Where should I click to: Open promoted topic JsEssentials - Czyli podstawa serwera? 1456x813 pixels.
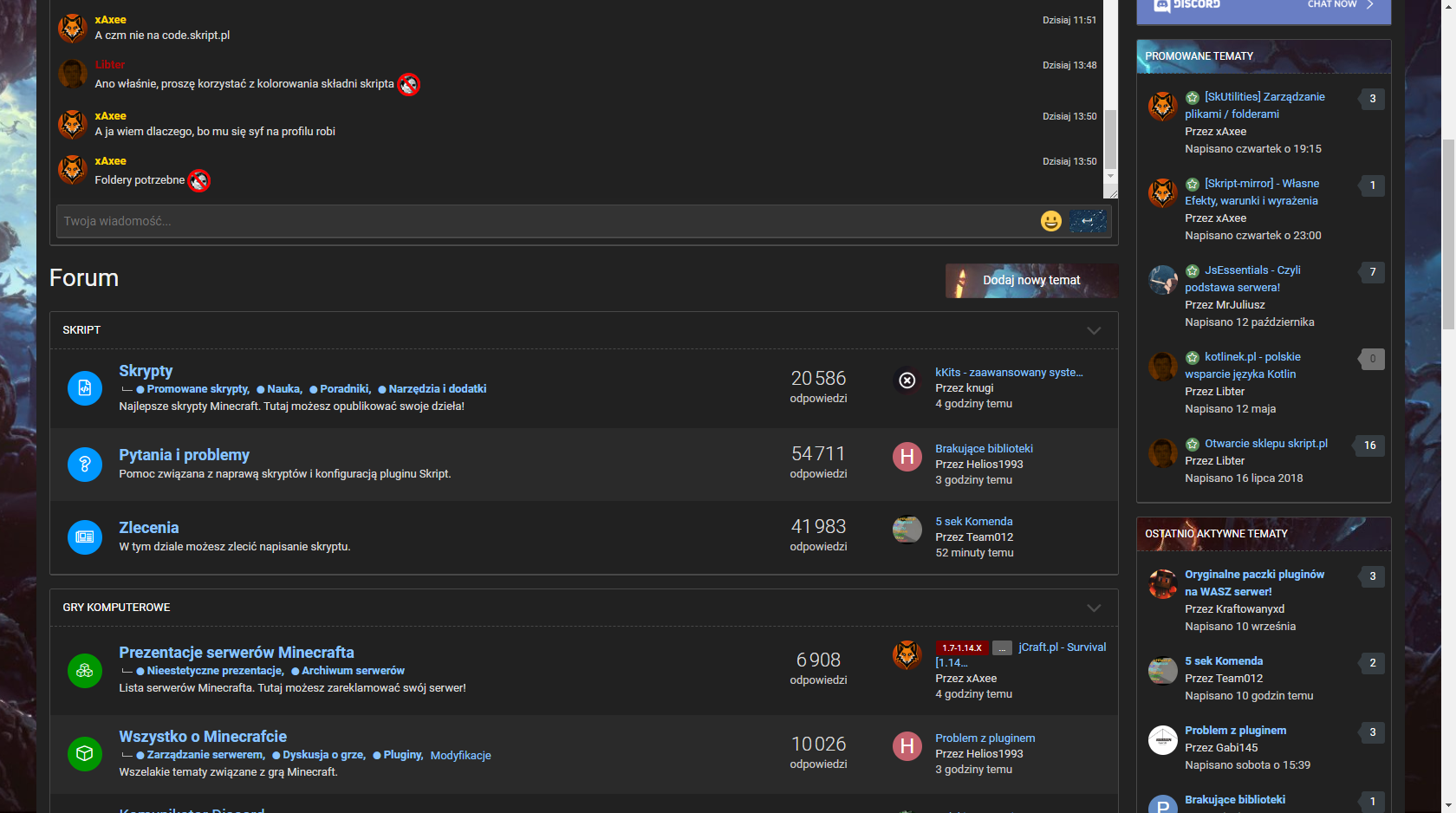1243,279
